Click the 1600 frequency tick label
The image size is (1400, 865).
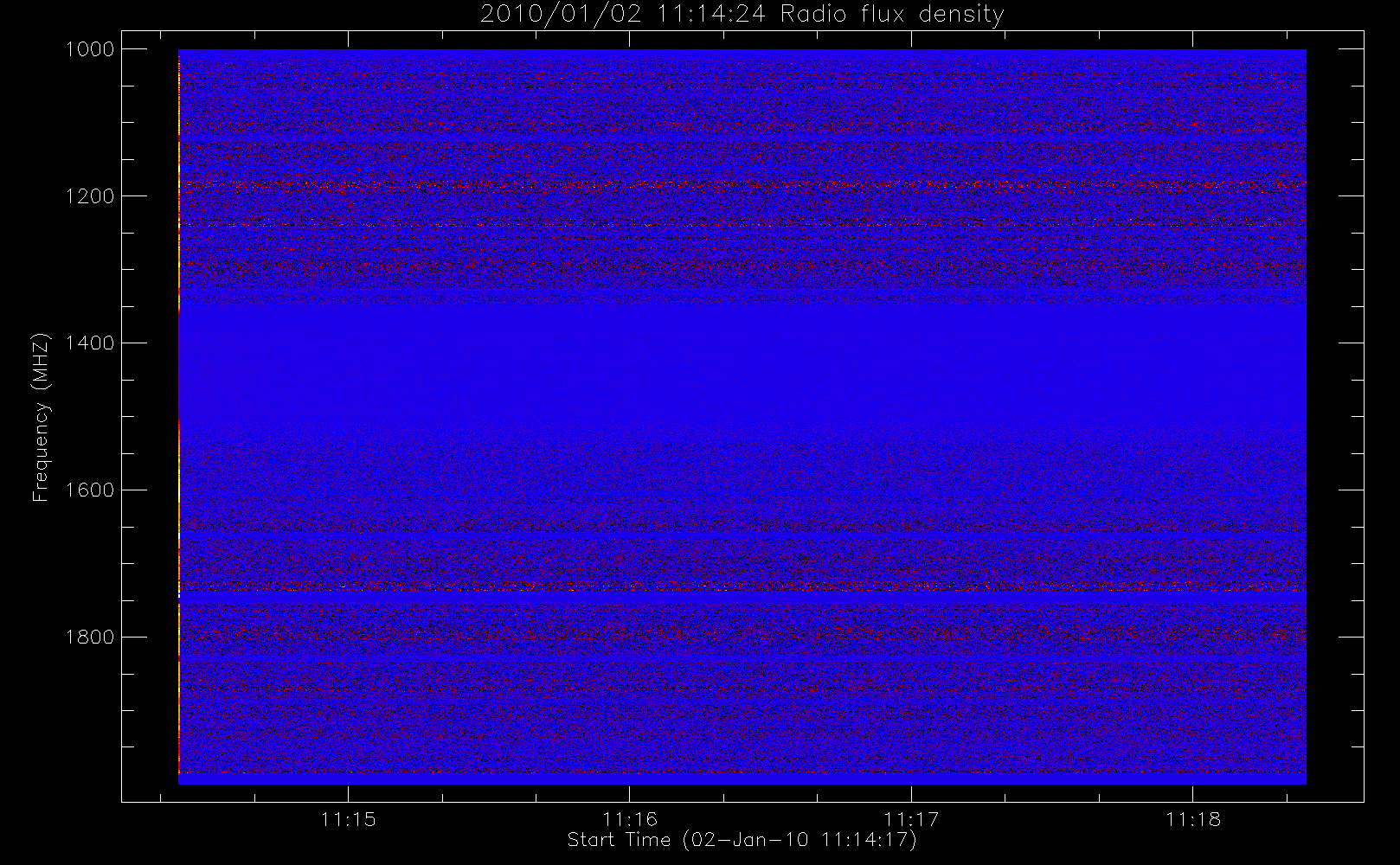coord(90,490)
